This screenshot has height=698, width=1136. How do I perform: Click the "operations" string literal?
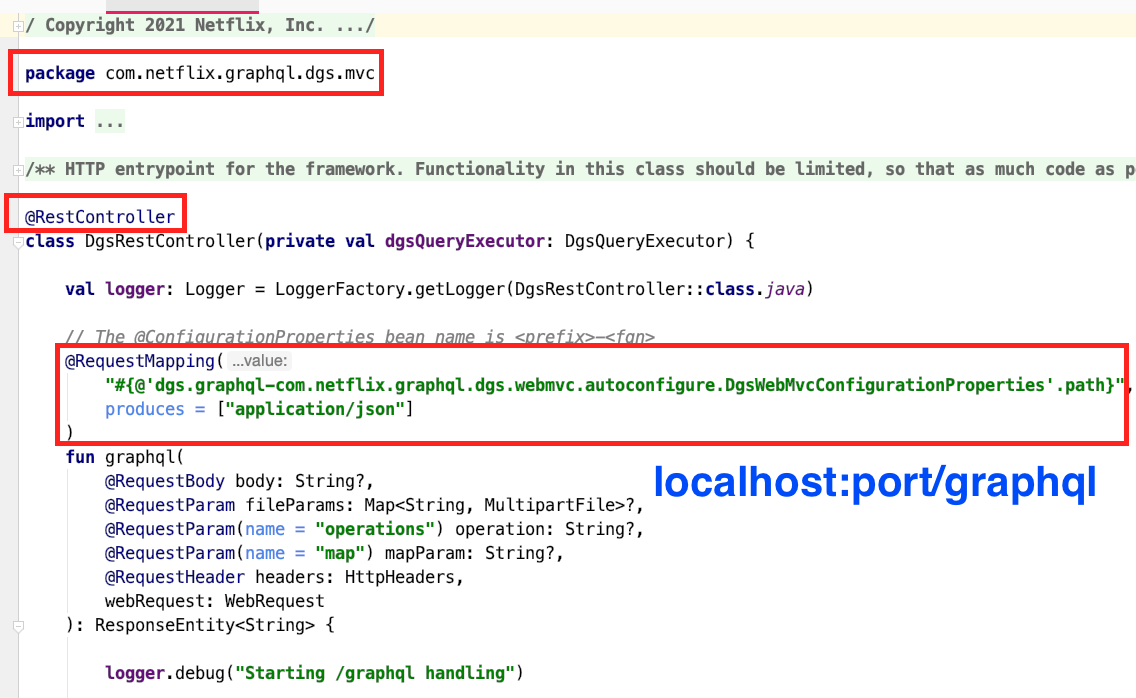point(375,528)
